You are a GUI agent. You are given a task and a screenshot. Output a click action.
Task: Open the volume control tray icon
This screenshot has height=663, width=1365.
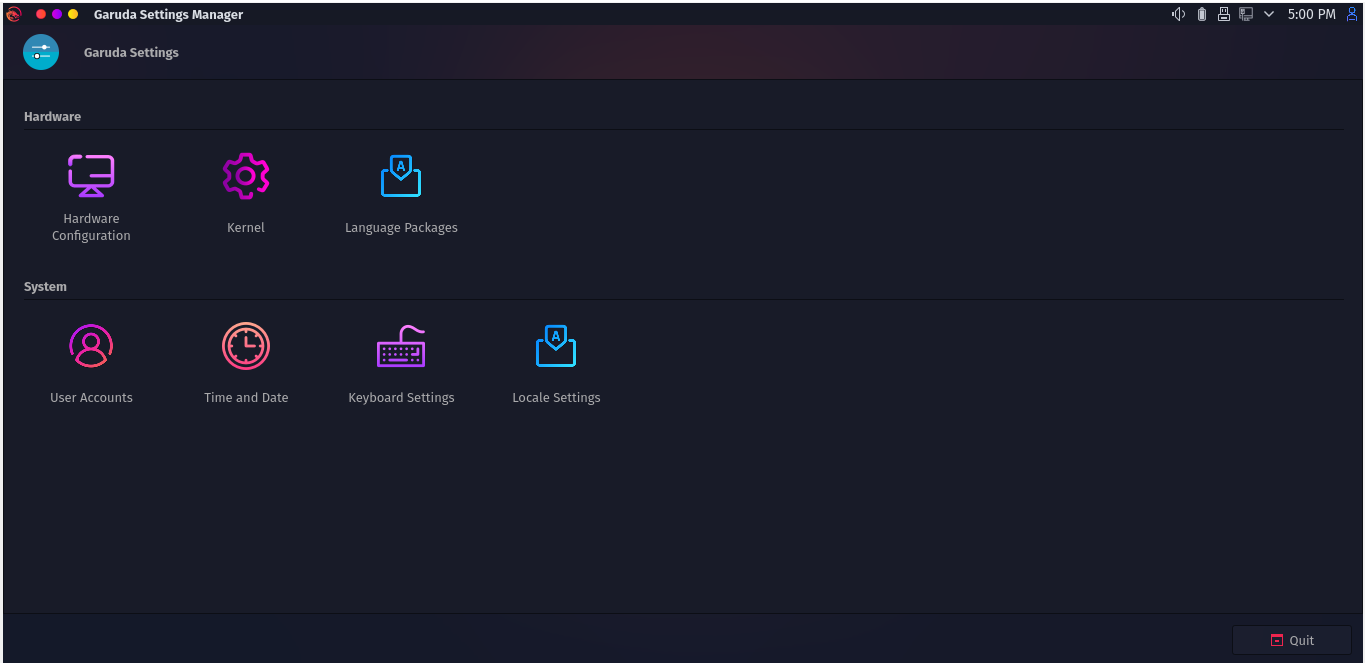click(x=1178, y=14)
